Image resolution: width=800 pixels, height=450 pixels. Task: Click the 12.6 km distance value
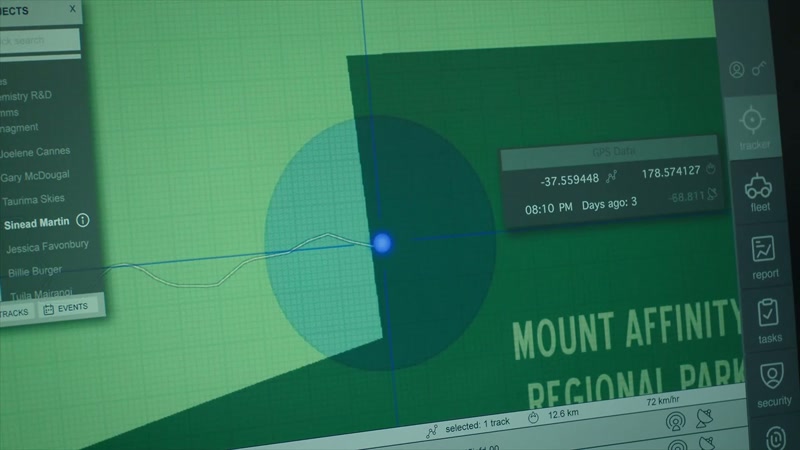click(563, 414)
